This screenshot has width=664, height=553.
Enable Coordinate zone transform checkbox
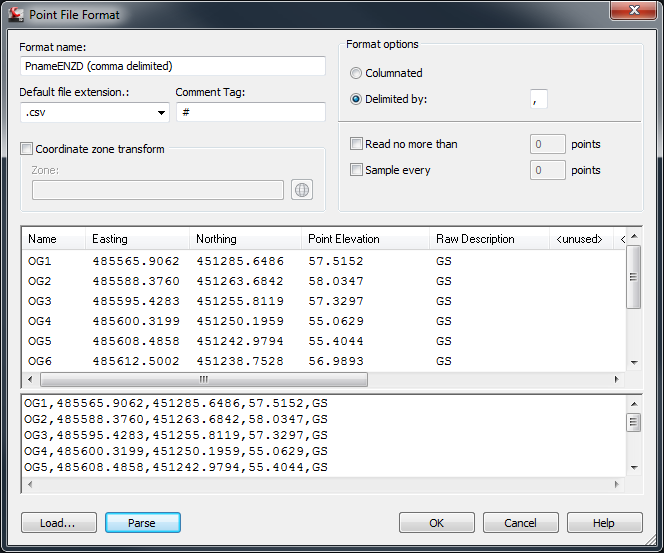[26, 149]
